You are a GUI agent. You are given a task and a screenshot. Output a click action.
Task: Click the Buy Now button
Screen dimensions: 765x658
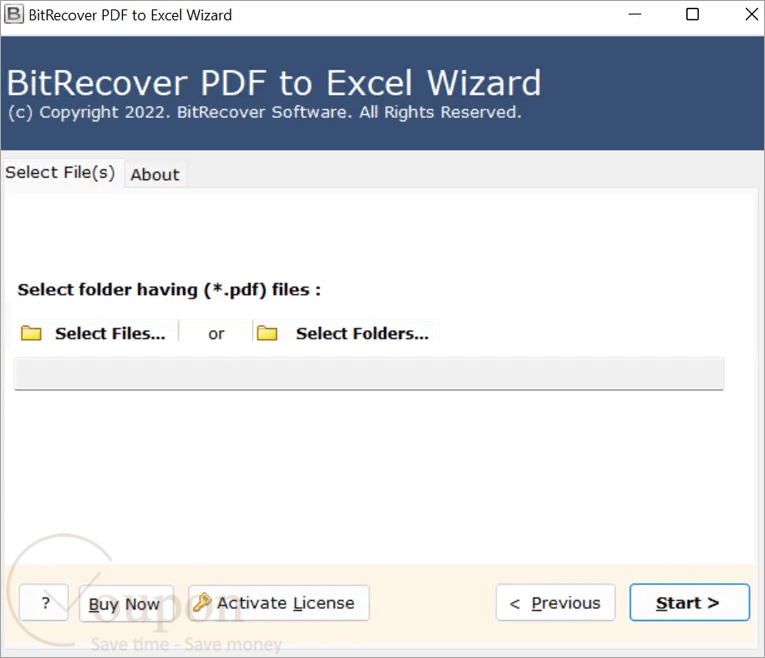pyautogui.click(x=126, y=604)
